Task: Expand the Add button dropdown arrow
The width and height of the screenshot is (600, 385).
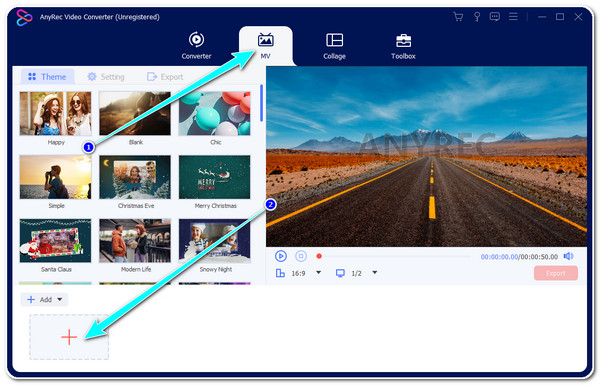Action: click(x=60, y=299)
